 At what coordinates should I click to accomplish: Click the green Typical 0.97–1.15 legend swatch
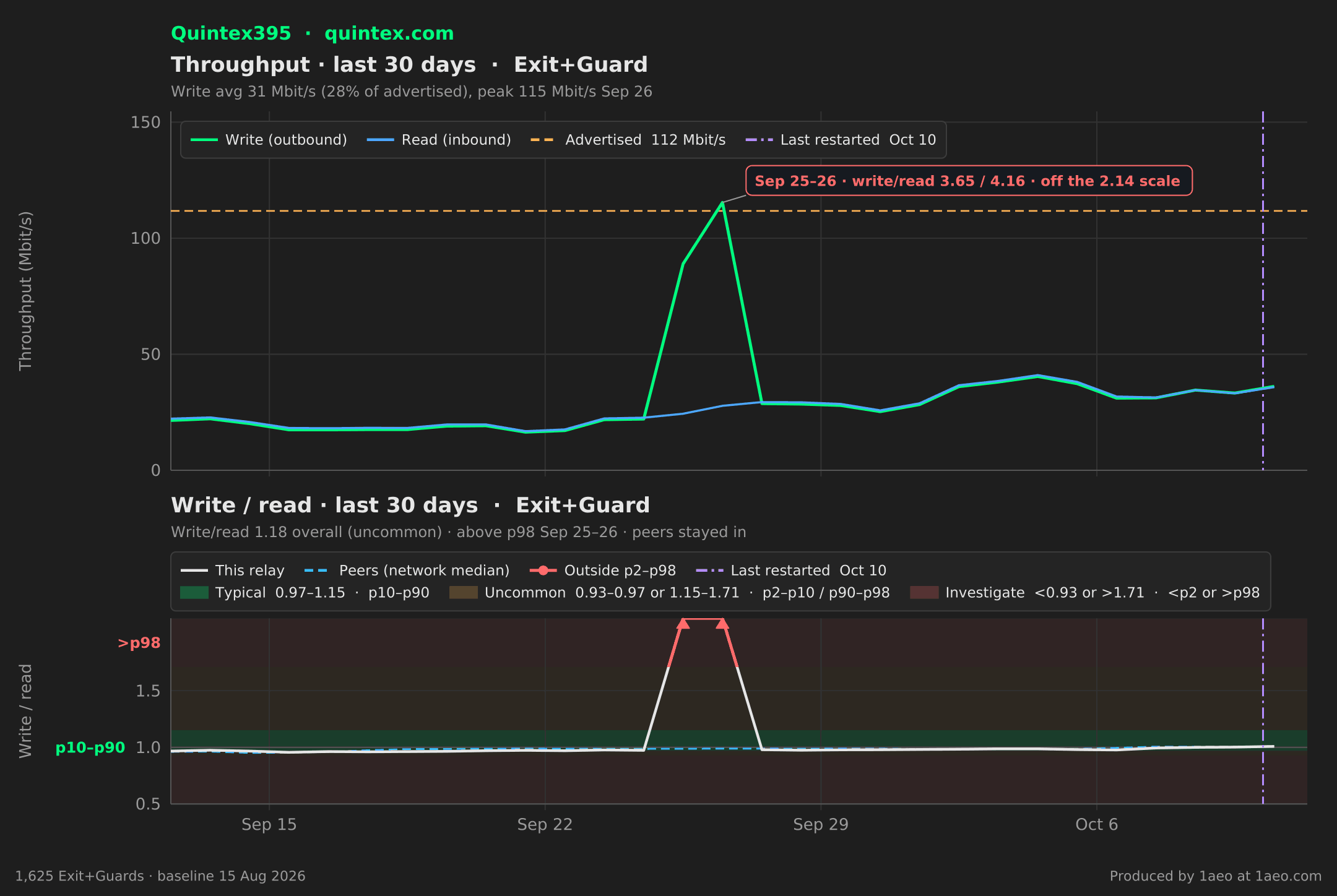tap(194, 593)
